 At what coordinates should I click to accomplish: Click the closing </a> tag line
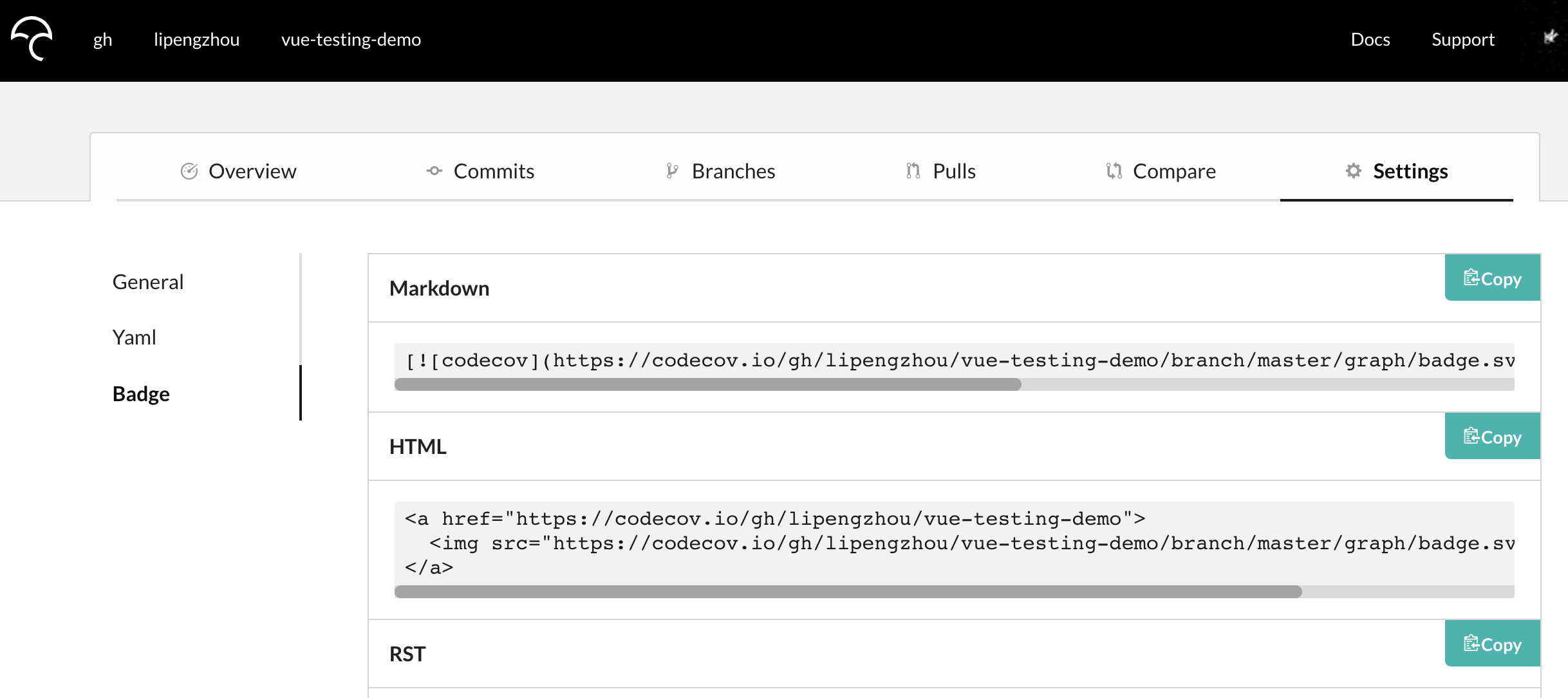(429, 568)
